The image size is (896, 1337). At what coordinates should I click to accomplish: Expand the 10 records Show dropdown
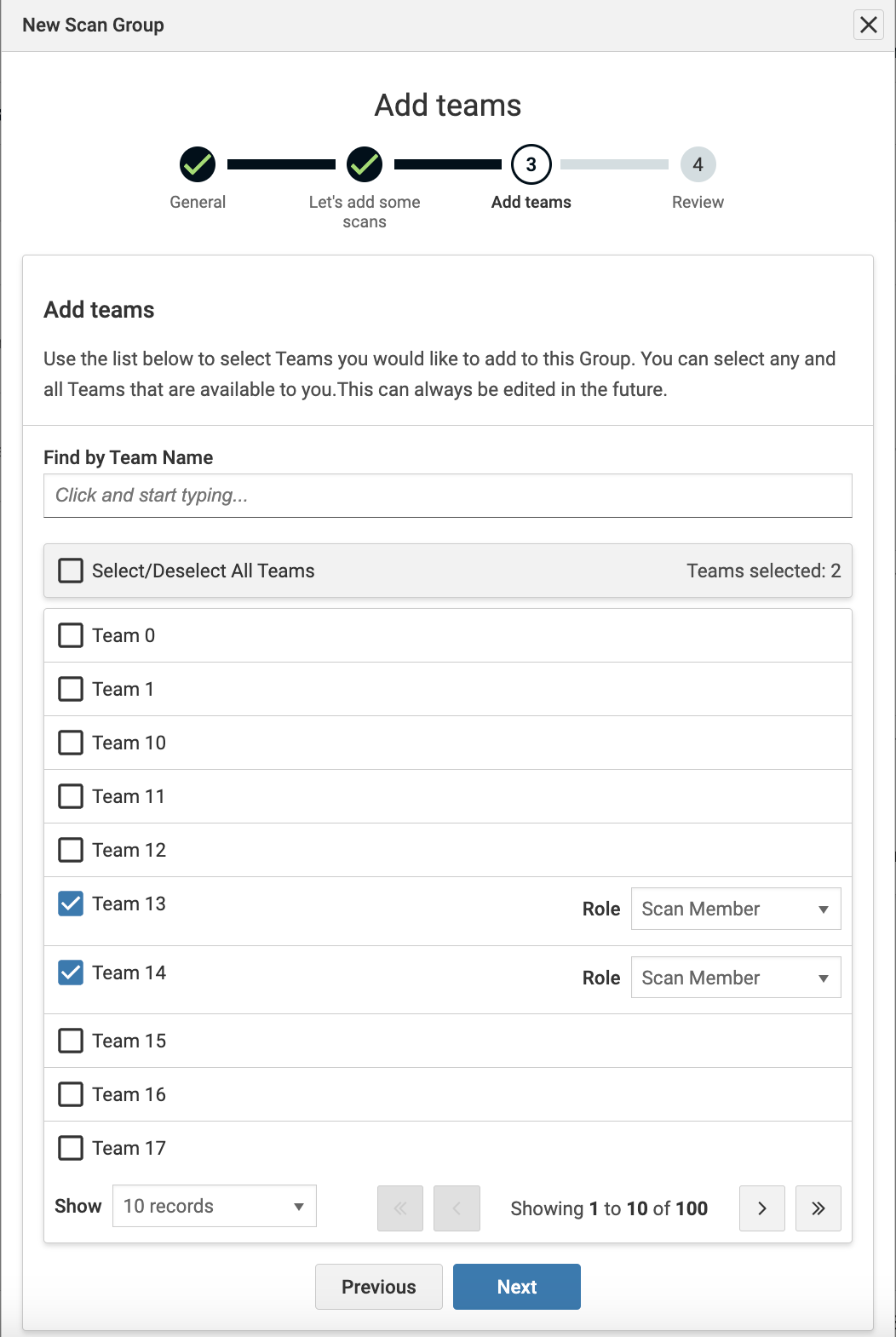pyautogui.click(x=214, y=1206)
